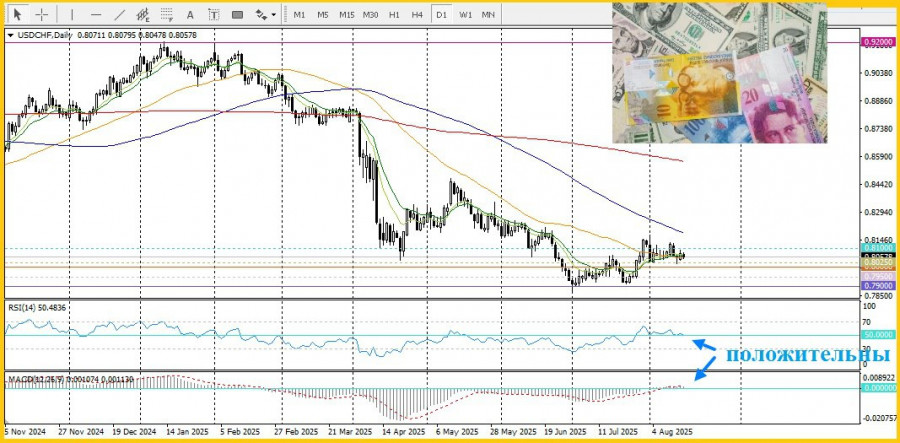Click the 0.8100 price level label
Screen dimensions: 900x443
(x=878, y=248)
